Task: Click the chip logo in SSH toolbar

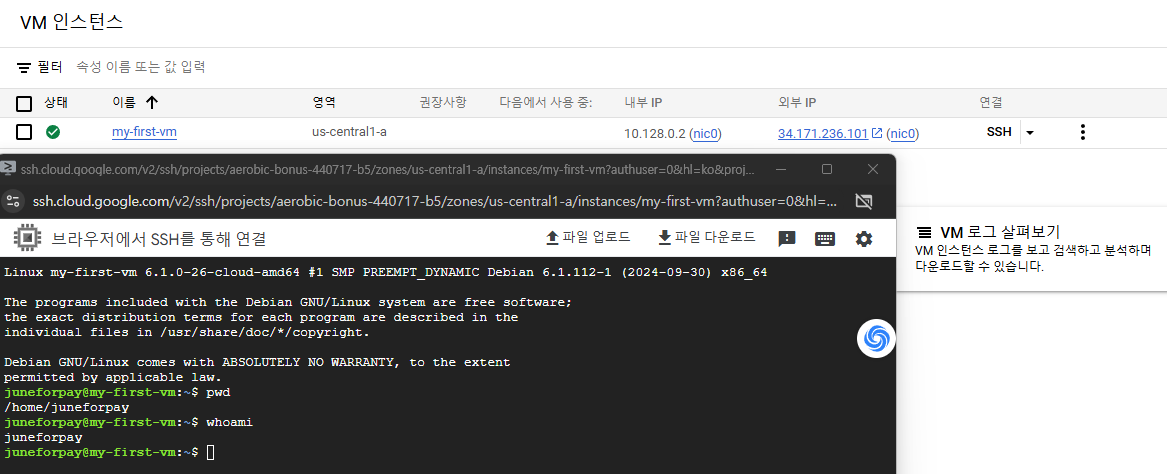Action: (26, 238)
